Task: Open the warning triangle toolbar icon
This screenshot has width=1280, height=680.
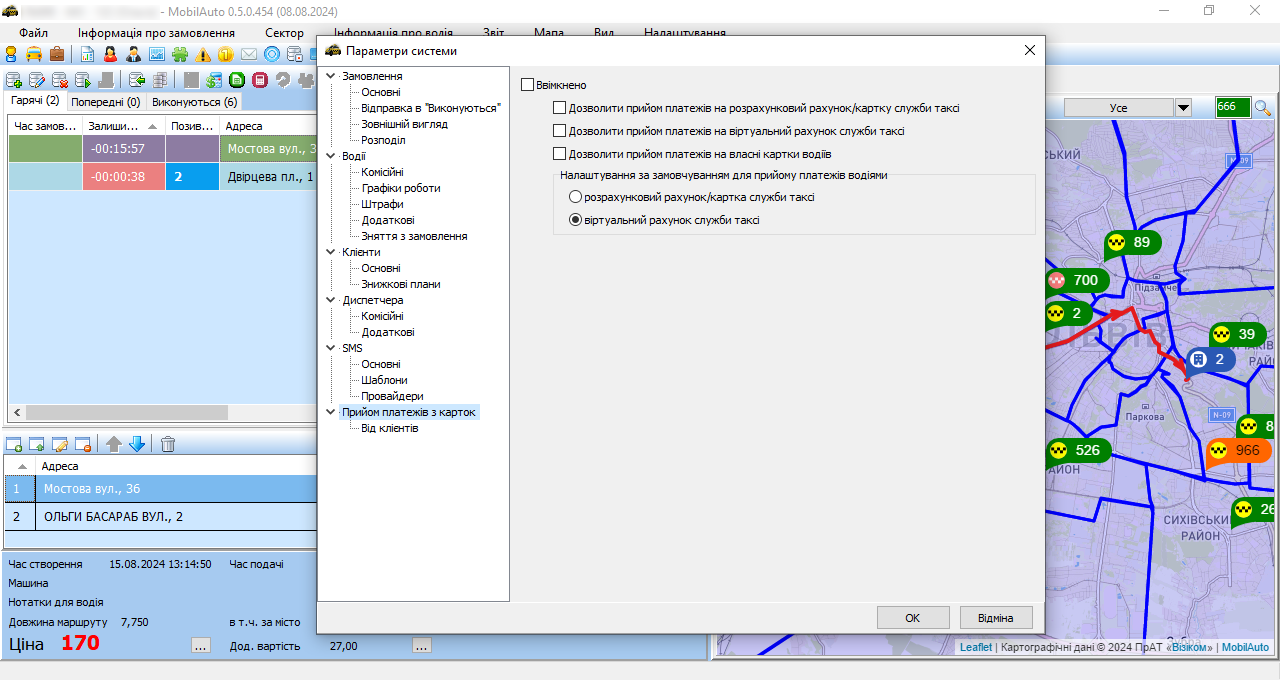Action: (x=204, y=54)
